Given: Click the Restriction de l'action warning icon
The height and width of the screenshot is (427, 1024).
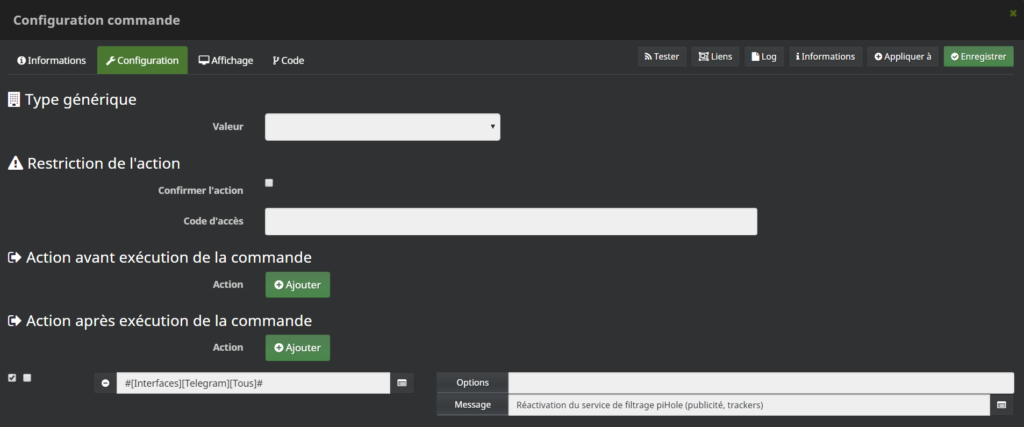Looking at the screenshot, I should pyautogui.click(x=15, y=163).
